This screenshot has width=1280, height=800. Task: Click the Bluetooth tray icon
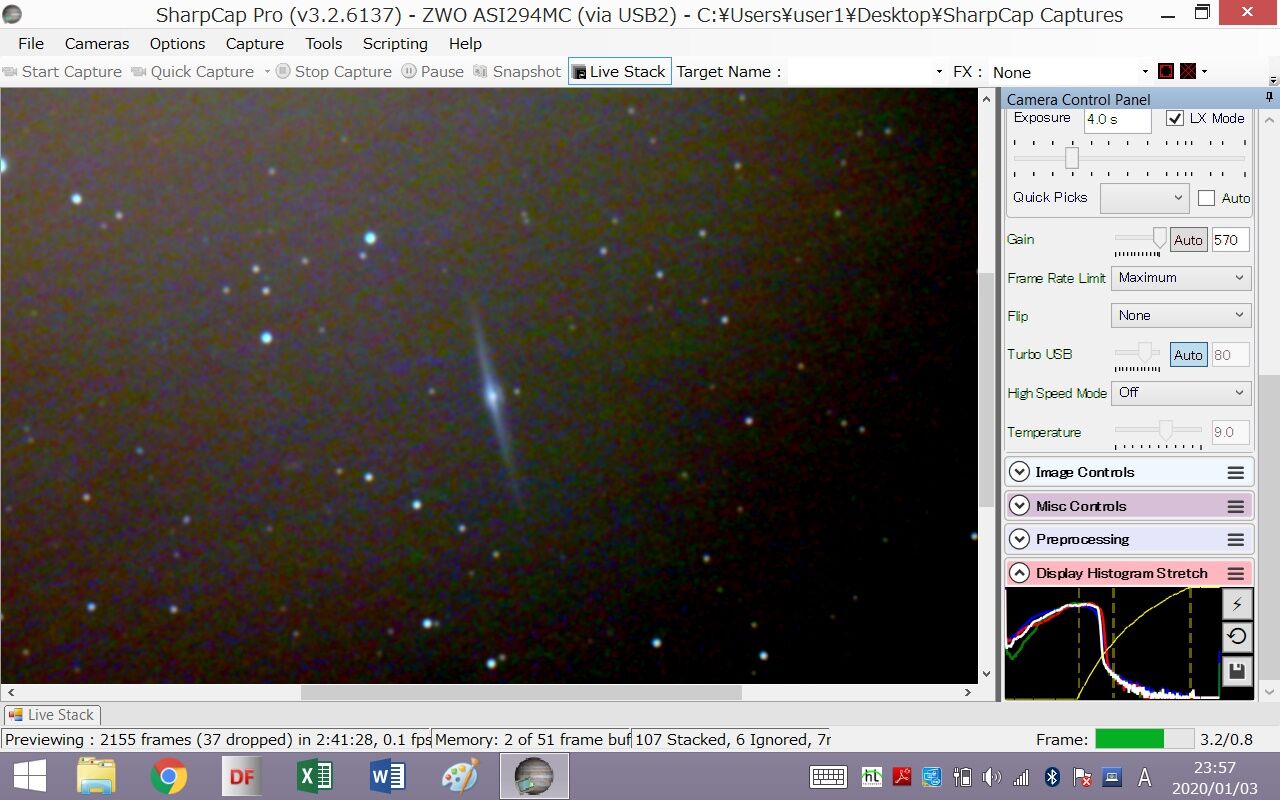[1052, 777]
